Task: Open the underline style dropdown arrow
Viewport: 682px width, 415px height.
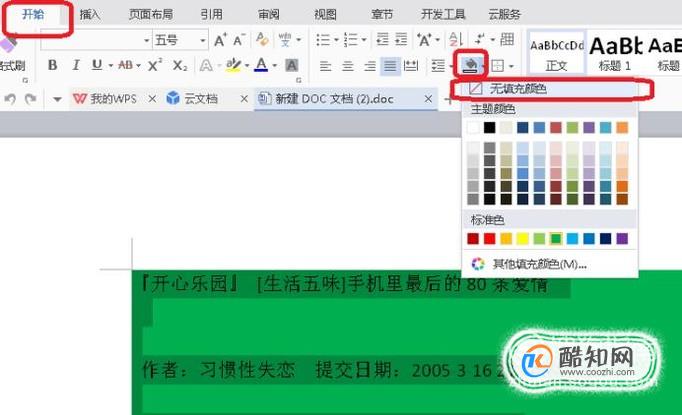Action: pyautogui.click(x=110, y=66)
